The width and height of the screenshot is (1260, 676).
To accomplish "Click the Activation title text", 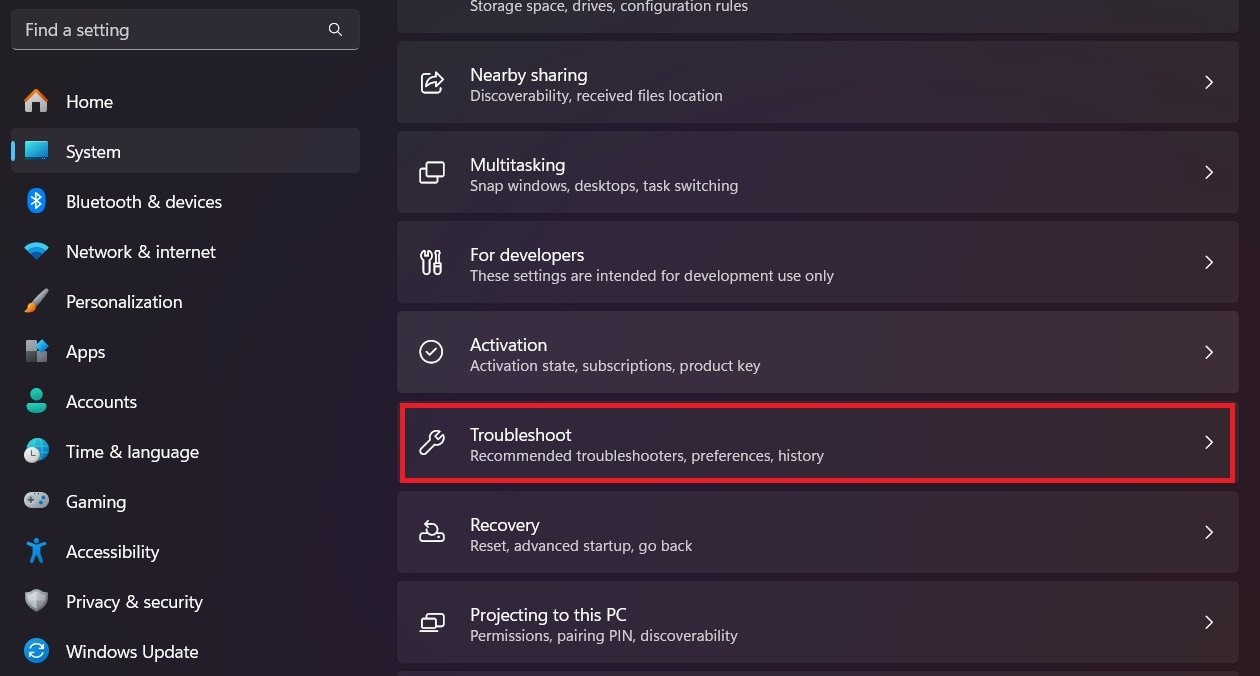I will [x=508, y=344].
